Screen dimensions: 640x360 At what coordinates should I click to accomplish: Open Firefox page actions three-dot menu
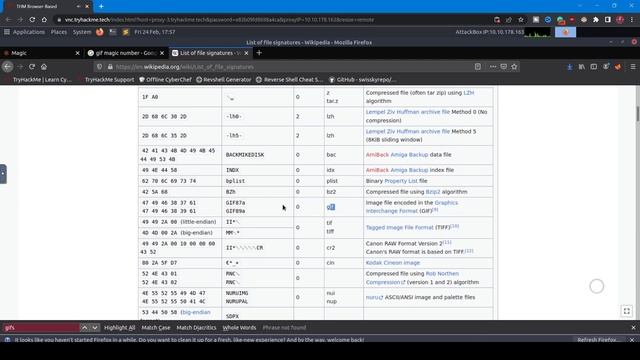point(493,67)
